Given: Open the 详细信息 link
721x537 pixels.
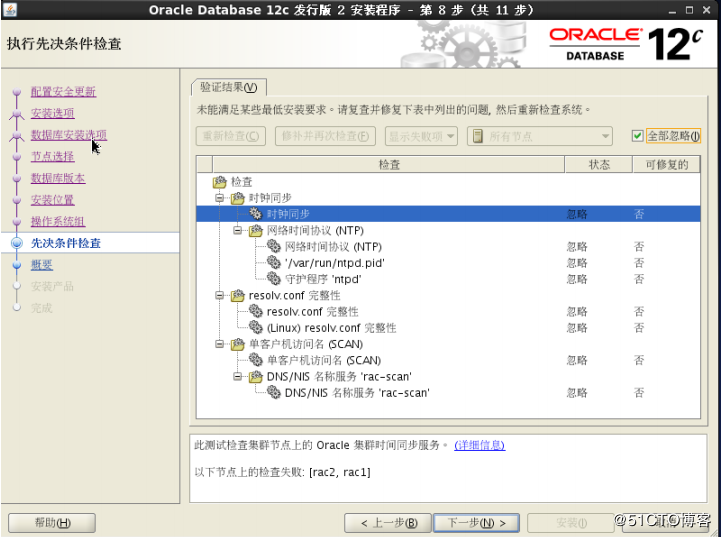Looking at the screenshot, I should [x=480, y=445].
